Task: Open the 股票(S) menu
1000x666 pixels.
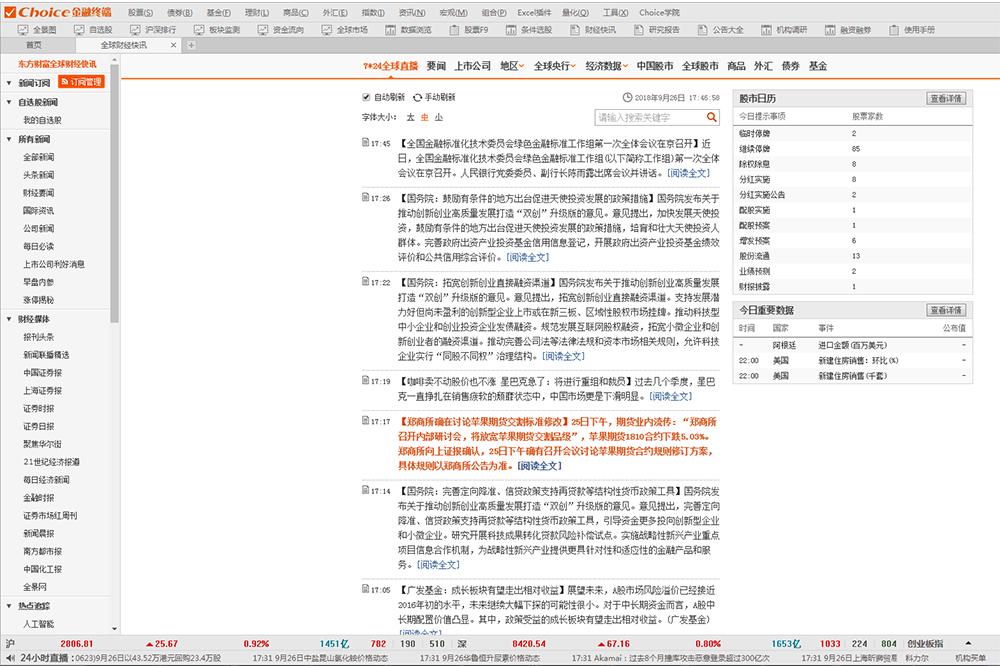Action: [x=140, y=12]
